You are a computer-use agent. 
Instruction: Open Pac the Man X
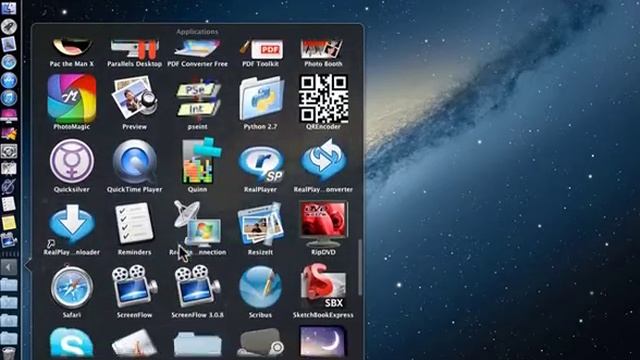tap(72, 47)
